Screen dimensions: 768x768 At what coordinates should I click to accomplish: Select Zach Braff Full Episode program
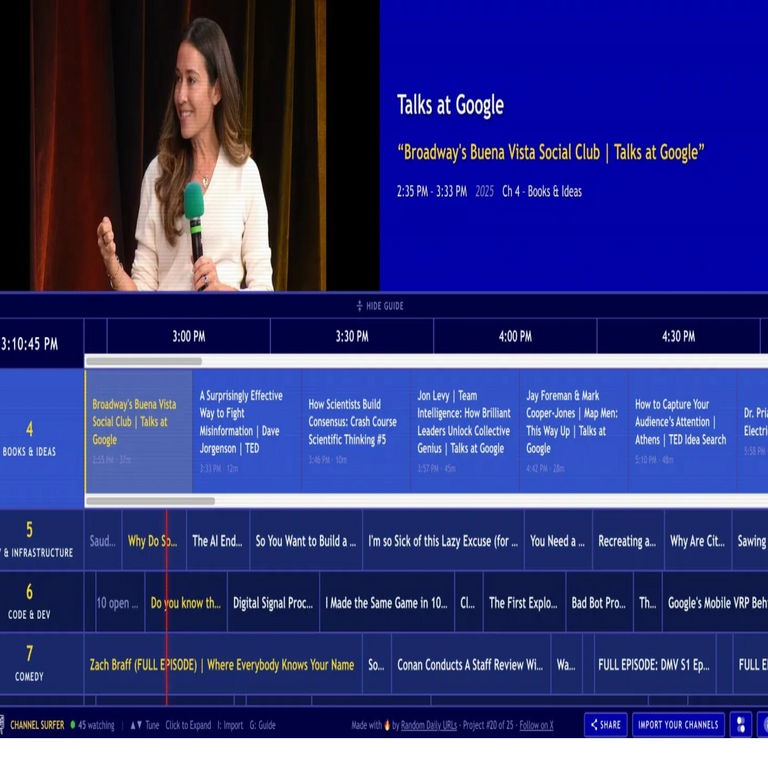pos(223,665)
